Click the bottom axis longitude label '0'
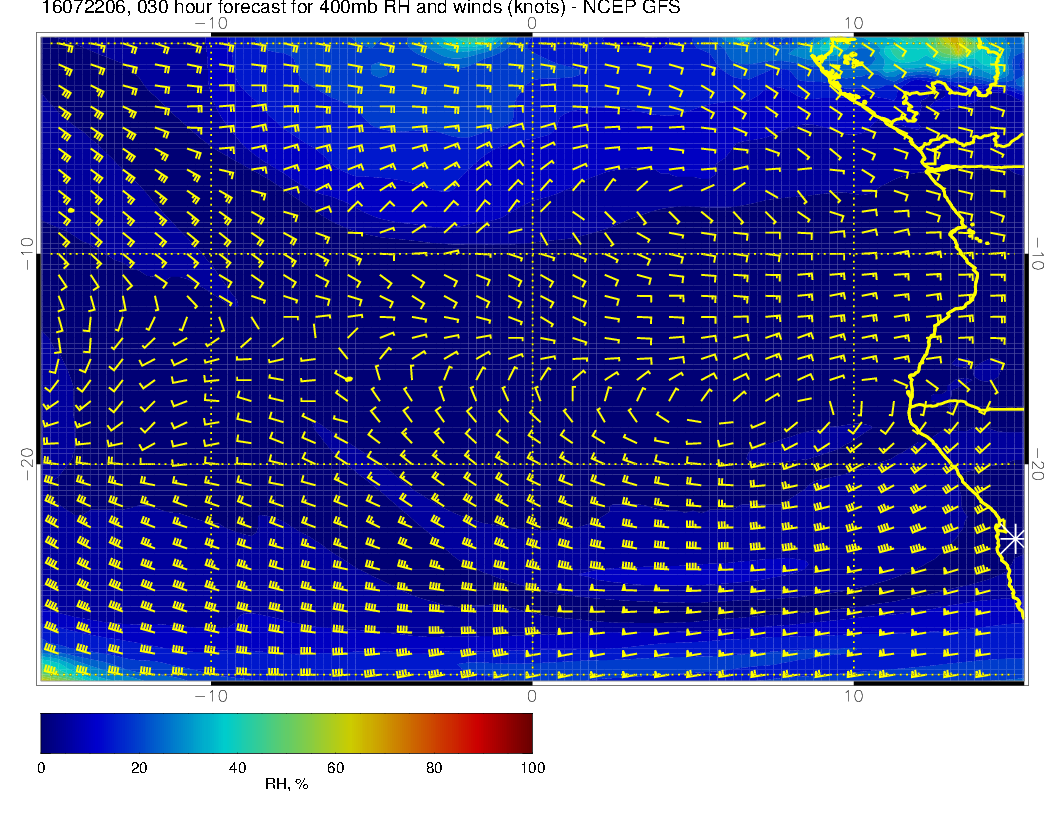The width and height of the screenshot is (1056, 816). pos(532,696)
